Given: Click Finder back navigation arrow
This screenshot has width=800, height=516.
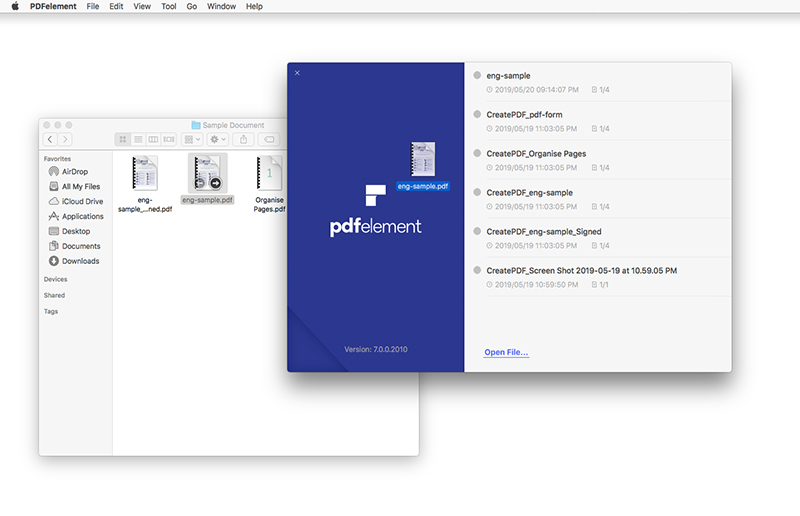Looking at the screenshot, I should [50, 139].
